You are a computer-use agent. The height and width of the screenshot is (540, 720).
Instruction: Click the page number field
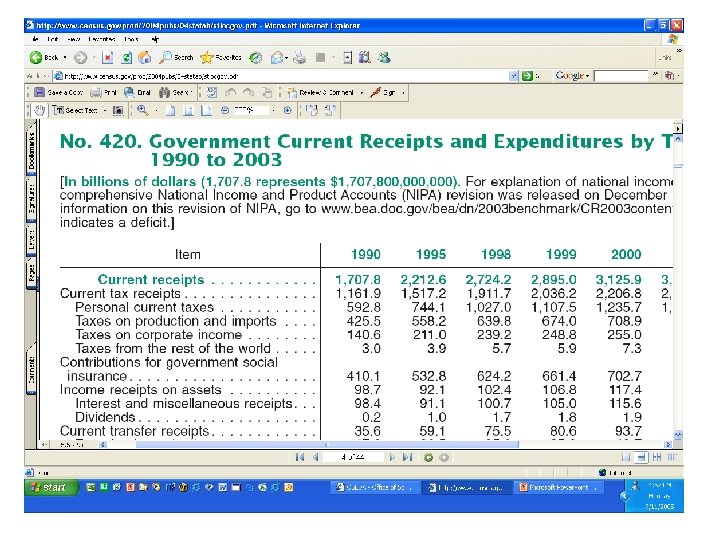pyautogui.click(x=353, y=457)
